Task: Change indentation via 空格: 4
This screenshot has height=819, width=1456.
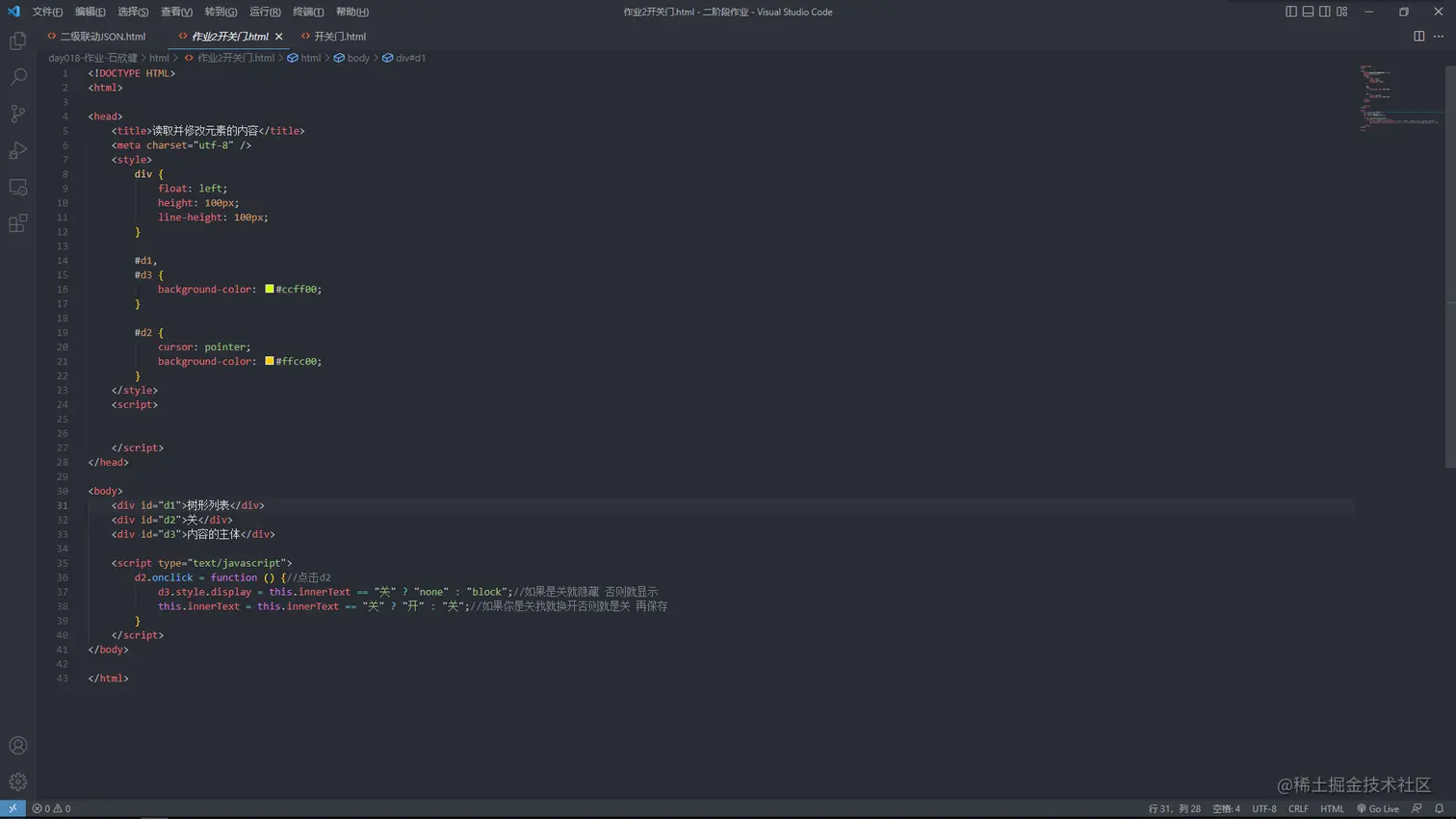Action: pos(1227,808)
